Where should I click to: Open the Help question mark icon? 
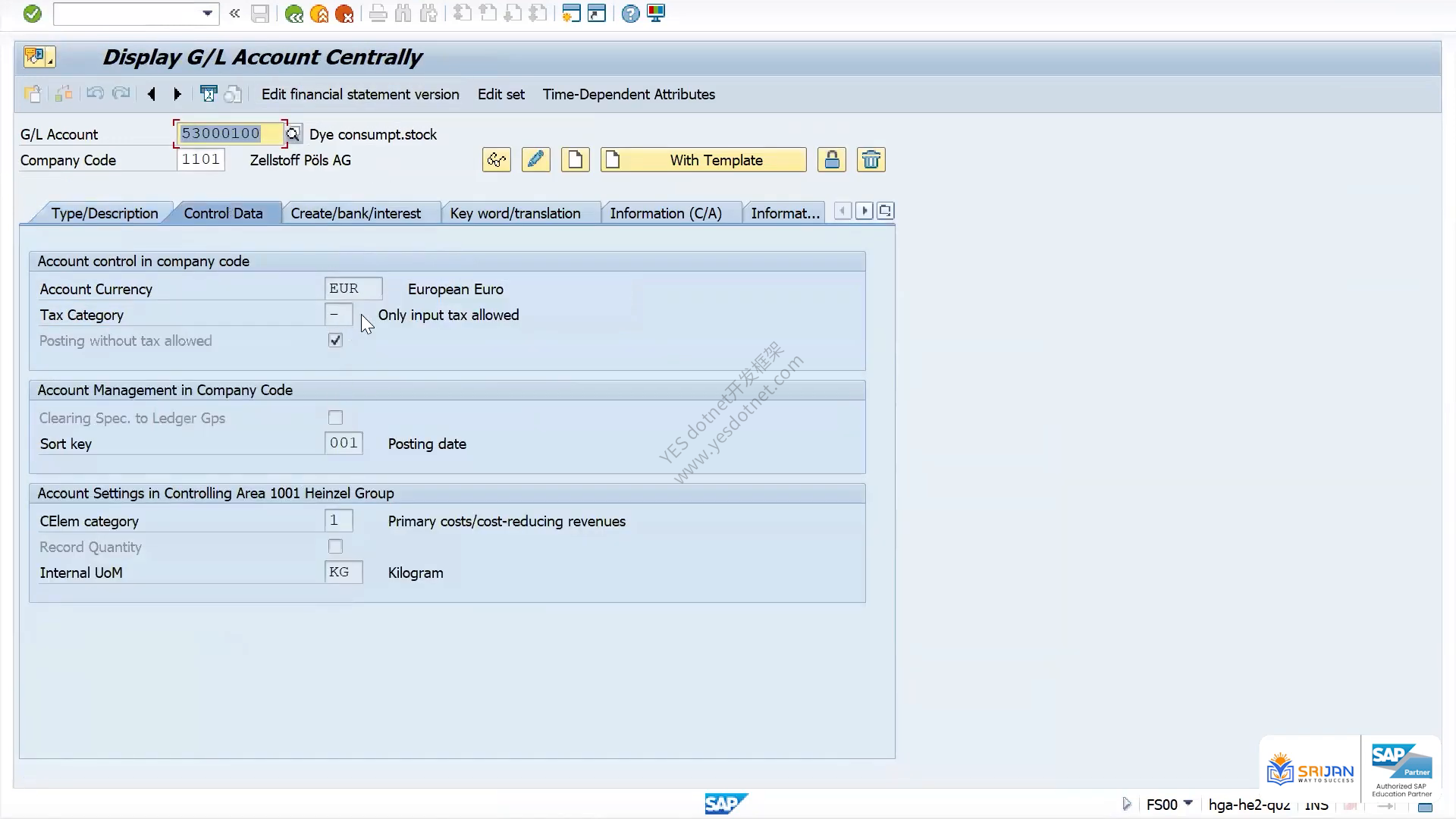coord(630,14)
